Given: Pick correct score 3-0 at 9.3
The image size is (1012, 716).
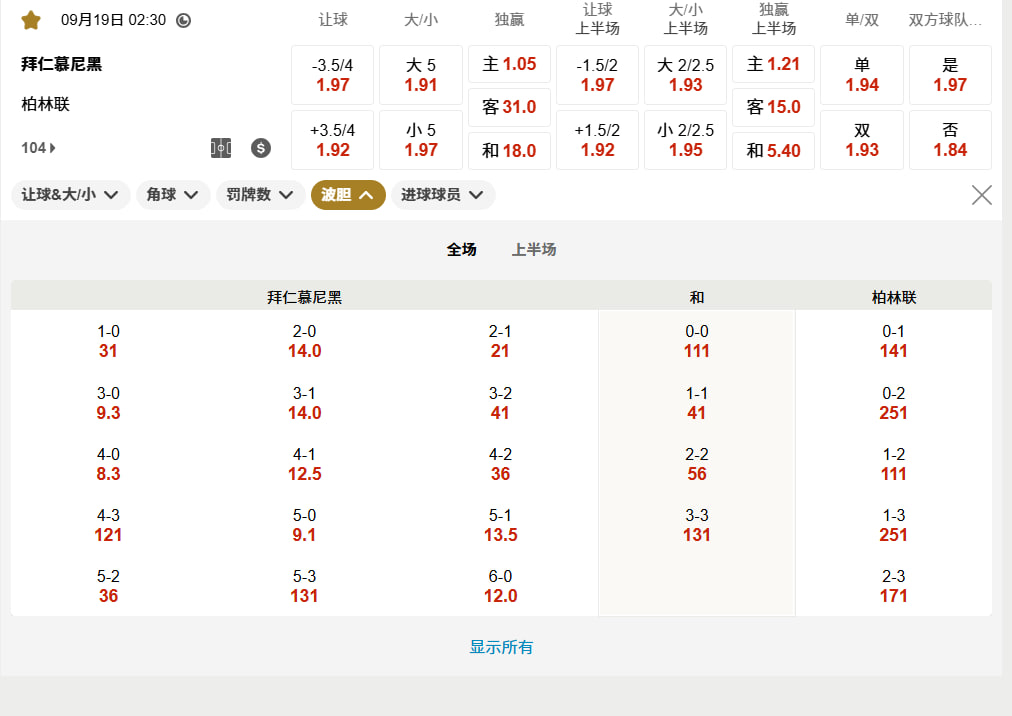Looking at the screenshot, I should (x=108, y=403).
